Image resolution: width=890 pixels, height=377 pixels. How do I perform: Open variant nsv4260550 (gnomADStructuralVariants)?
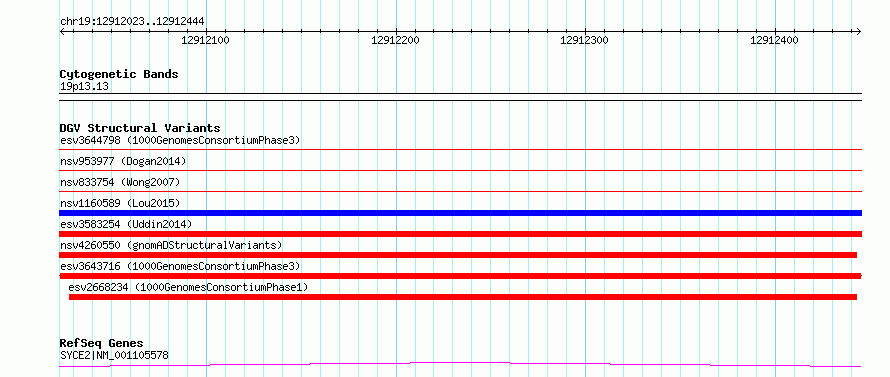pyautogui.click(x=171, y=245)
